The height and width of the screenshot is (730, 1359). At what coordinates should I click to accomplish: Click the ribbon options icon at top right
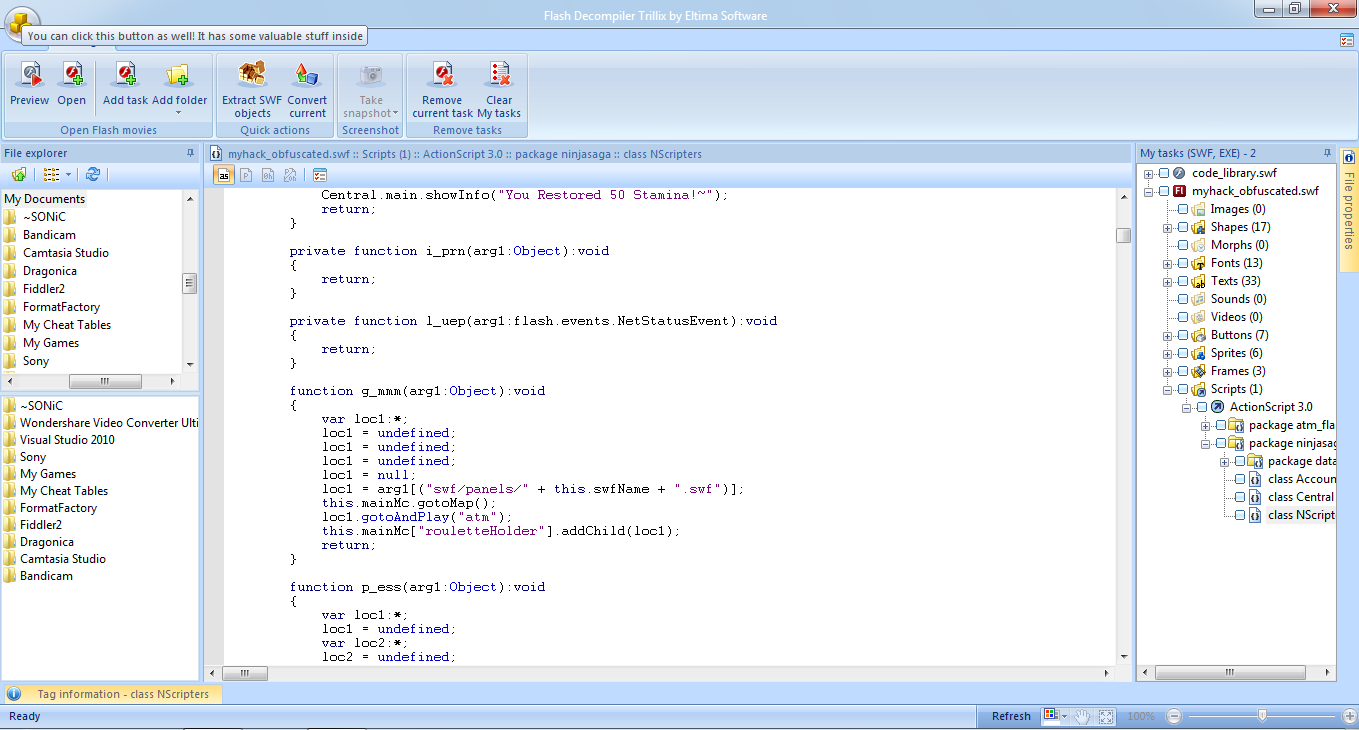tap(1346, 40)
